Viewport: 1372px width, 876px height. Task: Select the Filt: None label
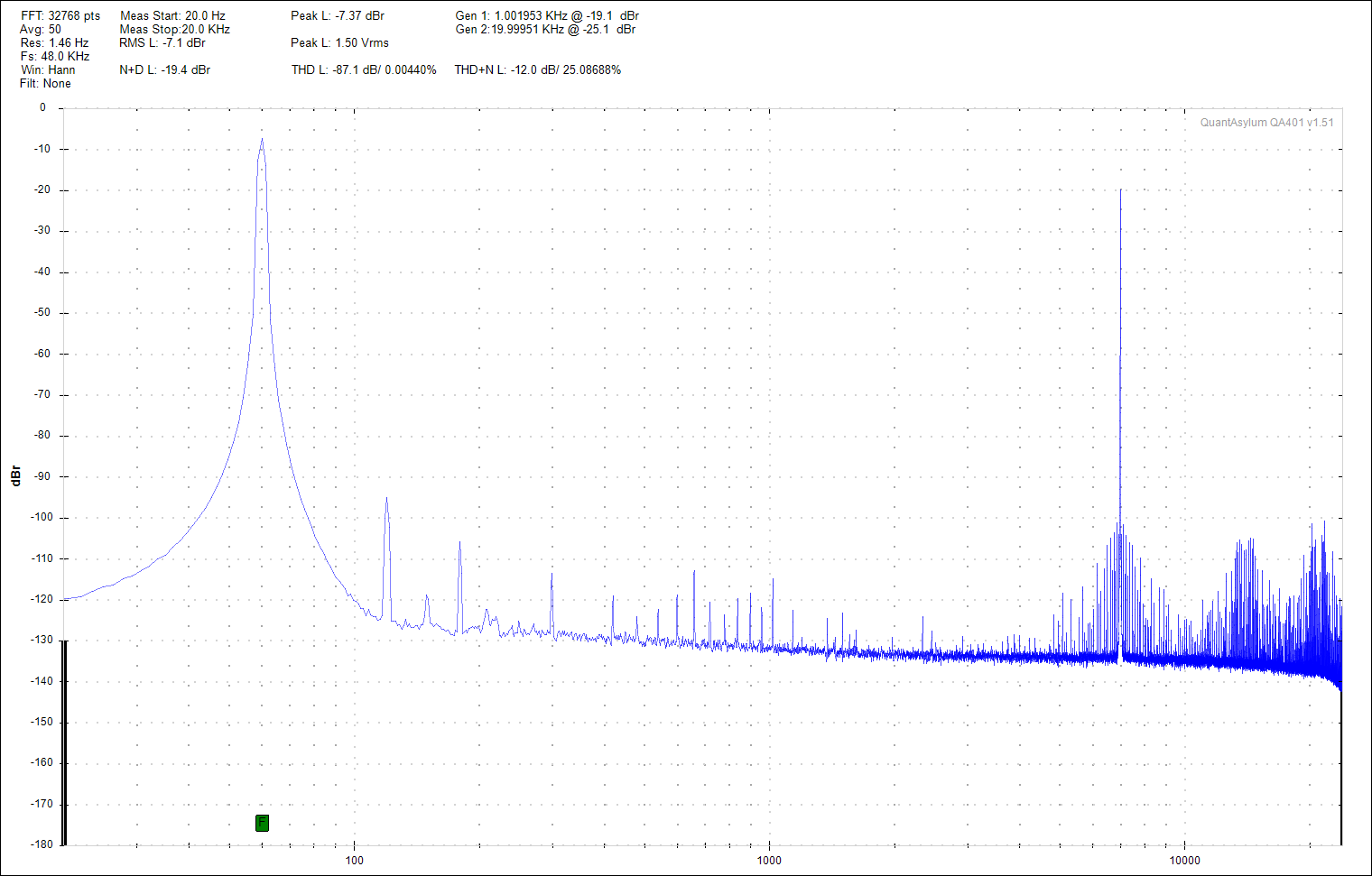pyautogui.click(x=45, y=84)
